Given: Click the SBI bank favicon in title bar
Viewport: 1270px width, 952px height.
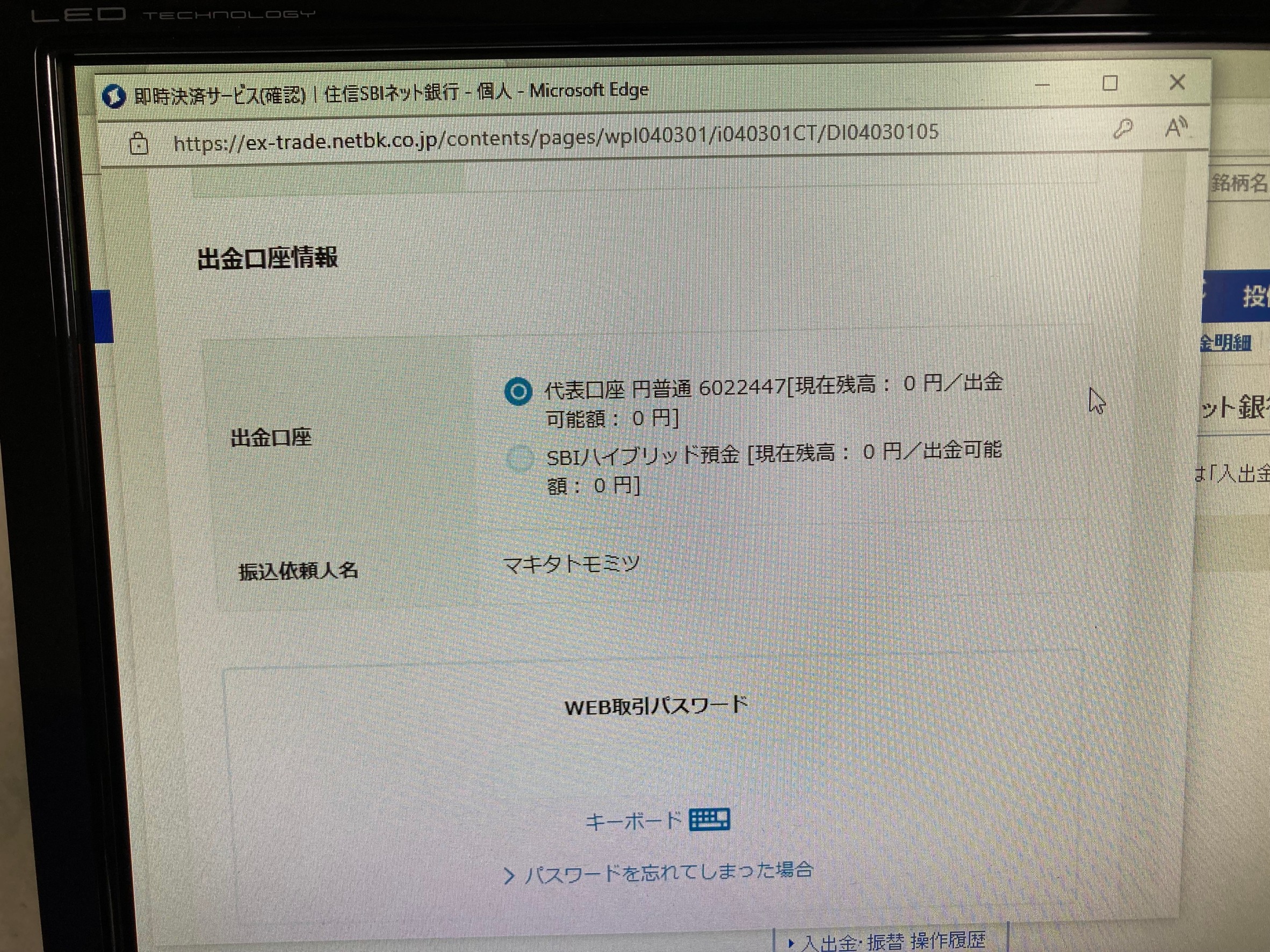Looking at the screenshot, I should point(114,97).
